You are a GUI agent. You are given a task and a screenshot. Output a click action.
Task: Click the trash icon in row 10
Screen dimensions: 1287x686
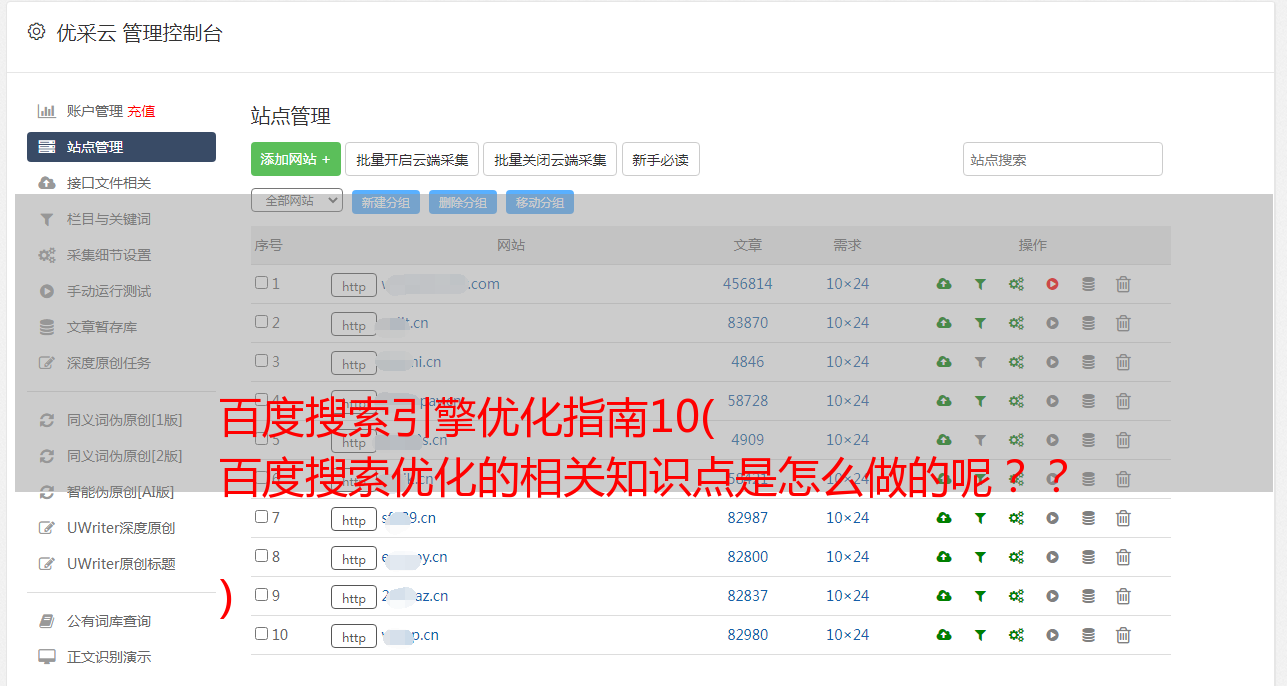pos(1123,635)
